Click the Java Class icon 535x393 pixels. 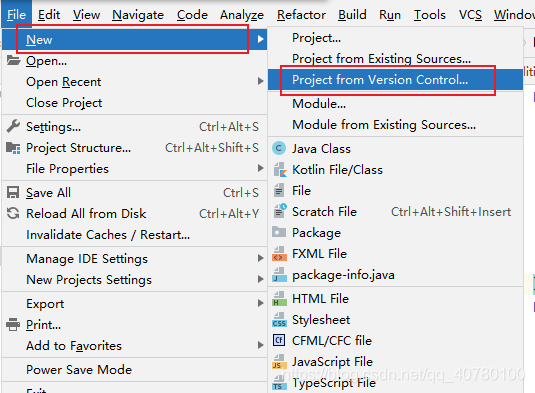pos(279,148)
